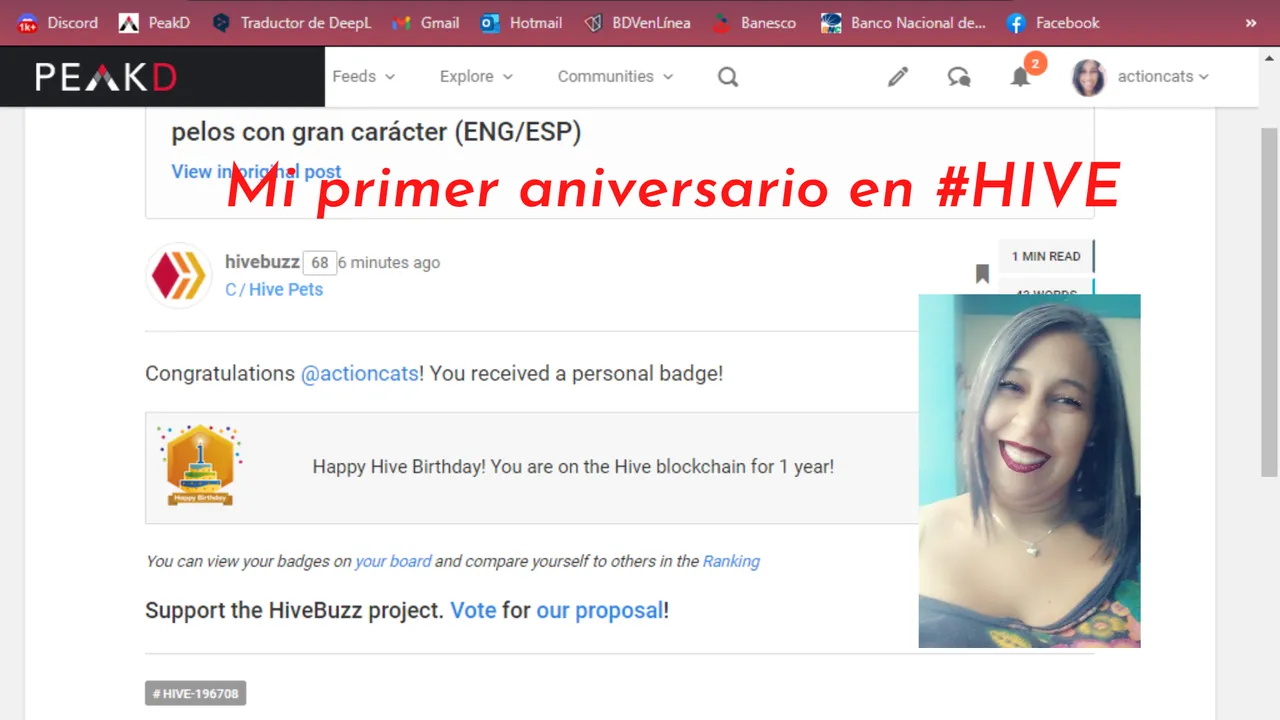Open the Hotmail bookmark
Screen dimensions: 1280x720
(x=521, y=22)
